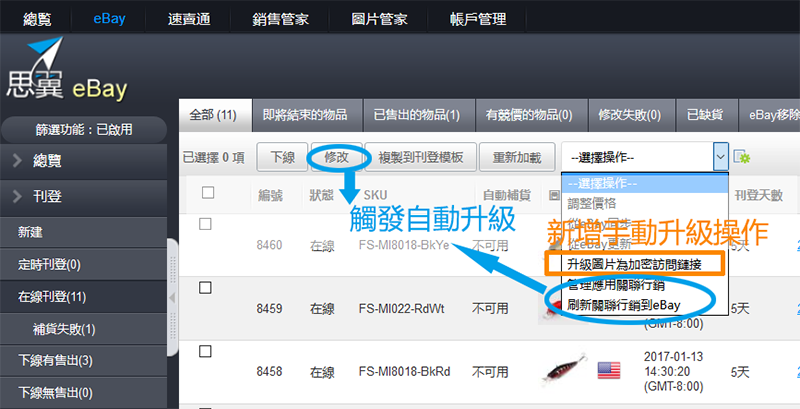
Task: Choose the --選擇操作-- option in list
Action: pos(644,184)
